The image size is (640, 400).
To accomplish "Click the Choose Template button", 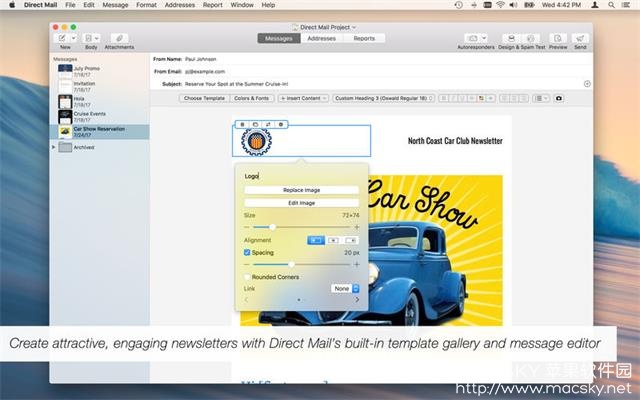I will (204, 98).
